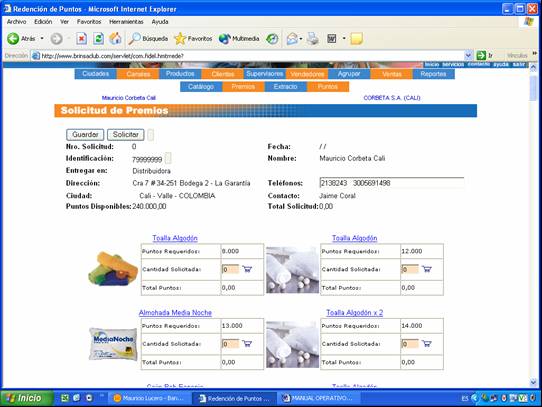Screen dimensions: 542x407
Task: Click the ayuda link in top header
Action: click(x=501, y=64)
